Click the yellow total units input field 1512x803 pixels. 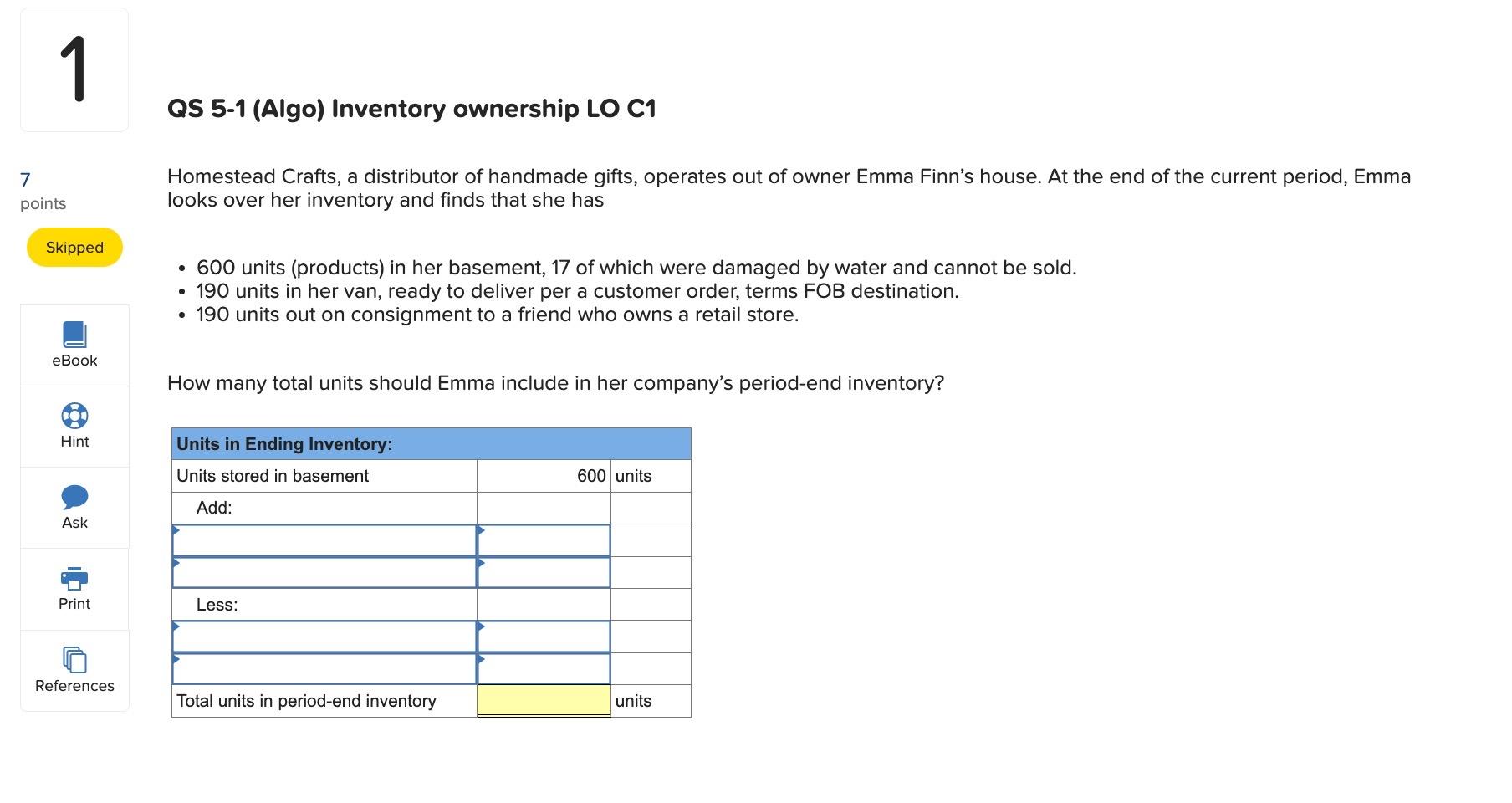pos(543,700)
